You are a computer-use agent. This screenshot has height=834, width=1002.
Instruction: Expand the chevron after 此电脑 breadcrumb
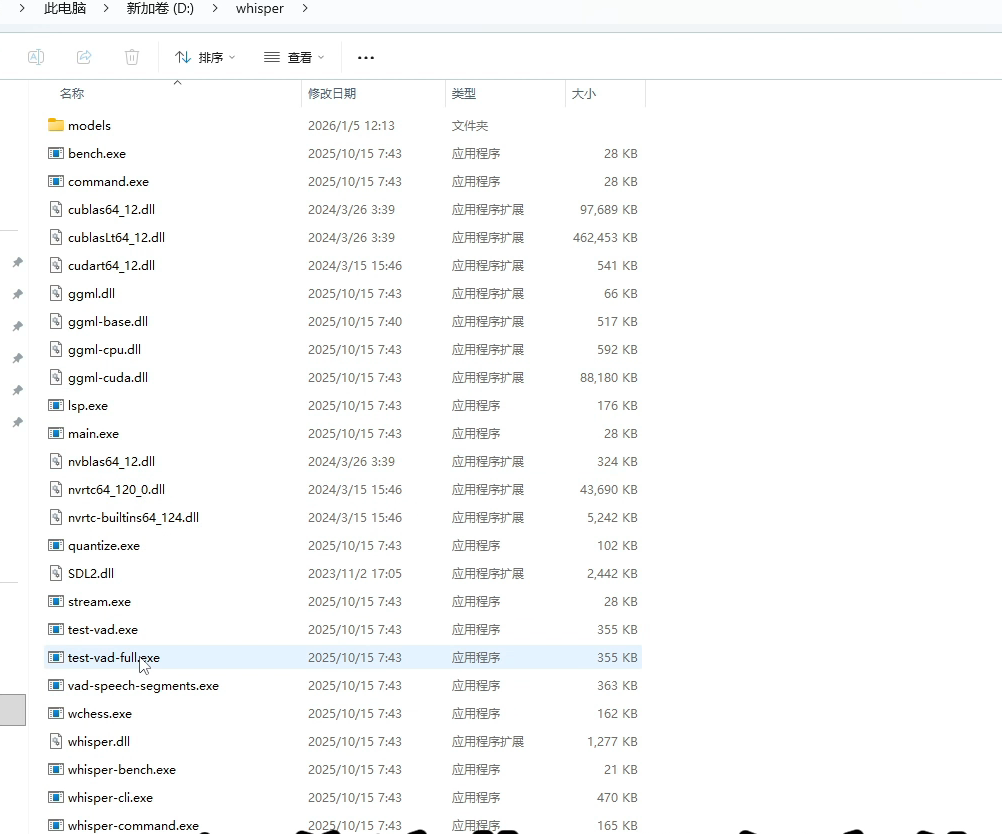105,8
